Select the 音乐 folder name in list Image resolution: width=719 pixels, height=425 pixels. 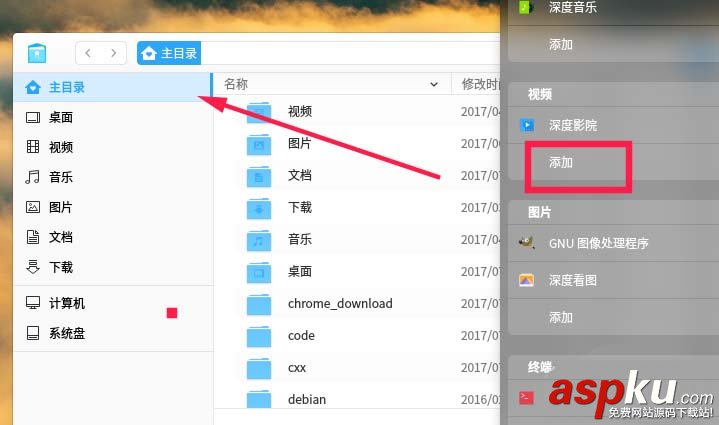pyautogui.click(x=300, y=239)
